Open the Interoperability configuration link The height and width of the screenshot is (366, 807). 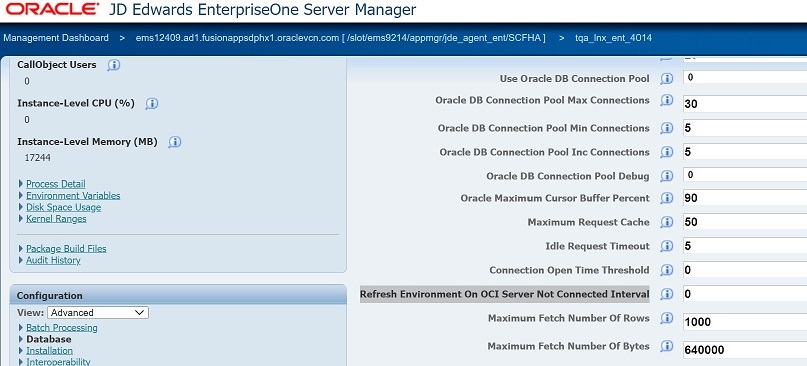point(58,362)
